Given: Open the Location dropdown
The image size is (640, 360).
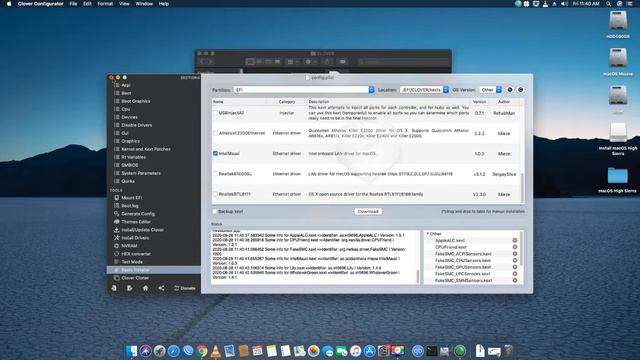Looking at the screenshot, I should click(x=424, y=90).
